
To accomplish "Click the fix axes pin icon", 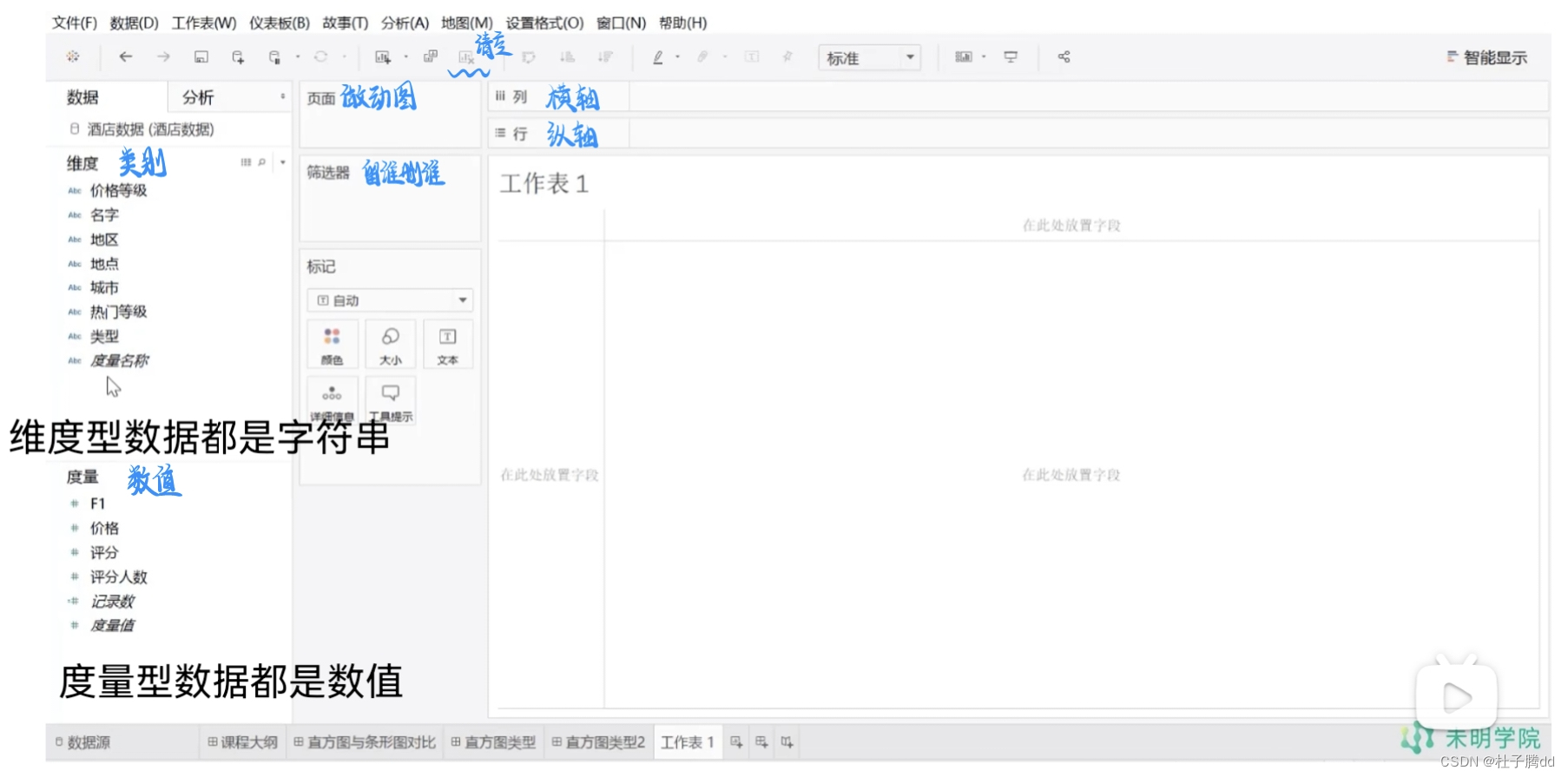I will 787,56.
